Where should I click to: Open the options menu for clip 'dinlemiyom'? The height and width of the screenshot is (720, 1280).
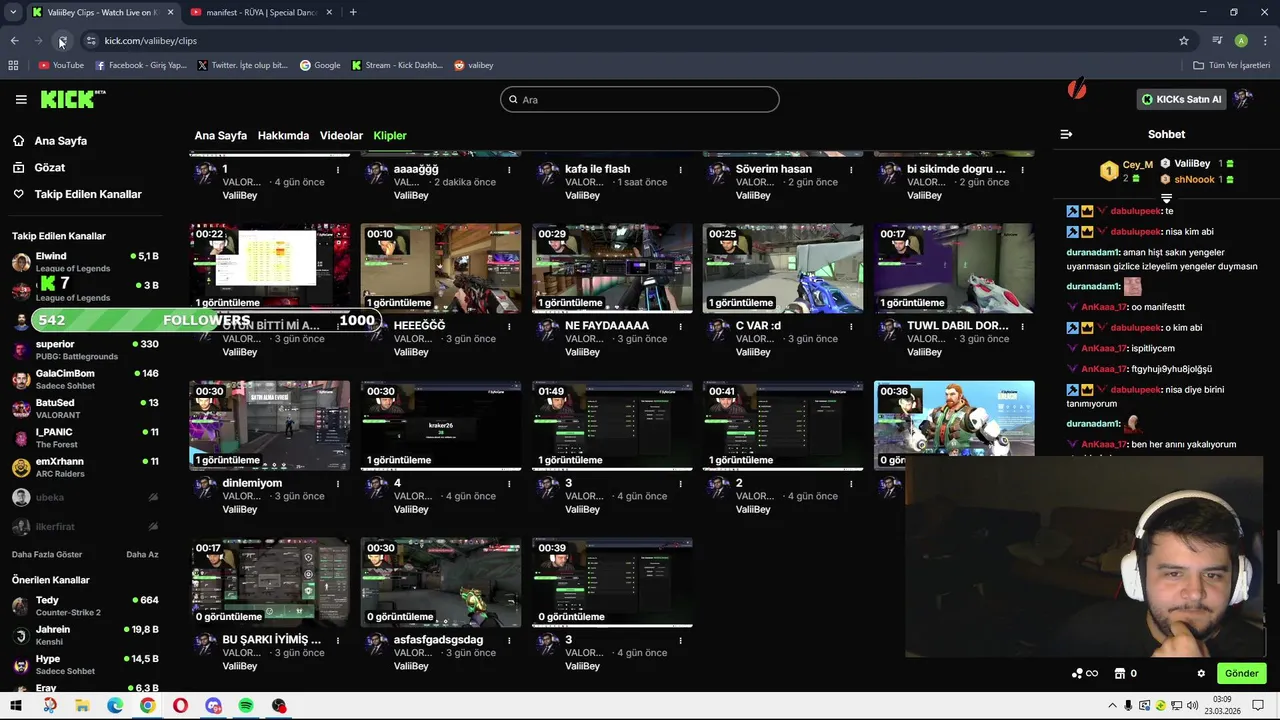click(x=338, y=484)
